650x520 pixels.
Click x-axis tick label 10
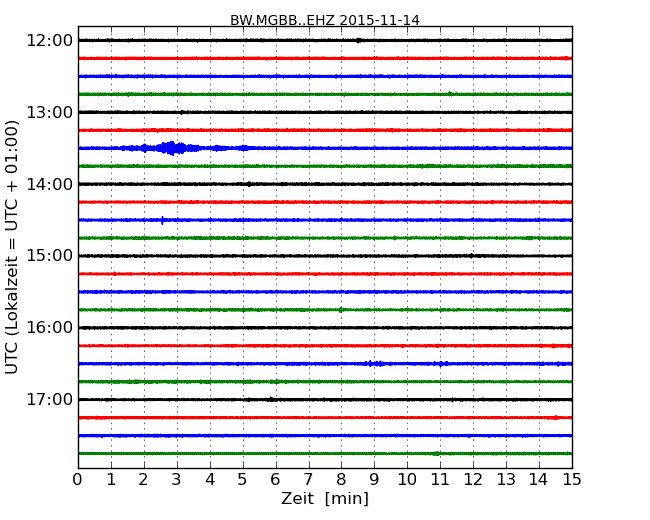coord(407,479)
